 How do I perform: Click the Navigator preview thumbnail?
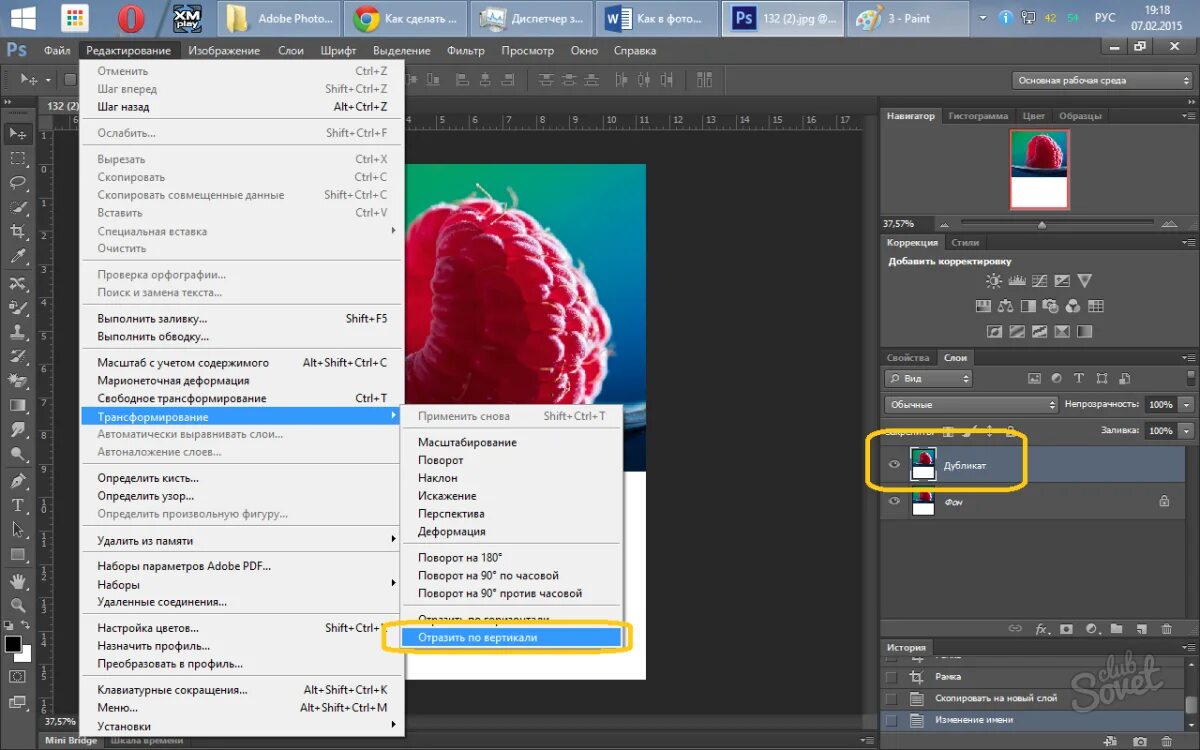point(1039,169)
